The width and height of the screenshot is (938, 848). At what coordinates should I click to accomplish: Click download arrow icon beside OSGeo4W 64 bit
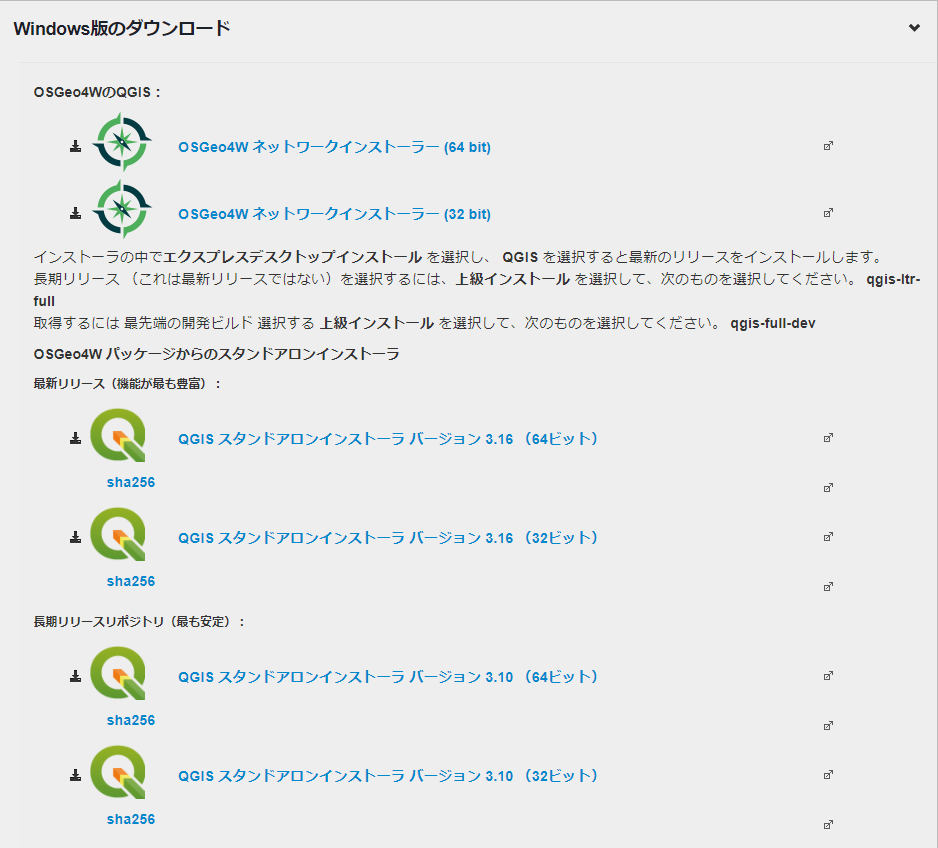pos(75,147)
